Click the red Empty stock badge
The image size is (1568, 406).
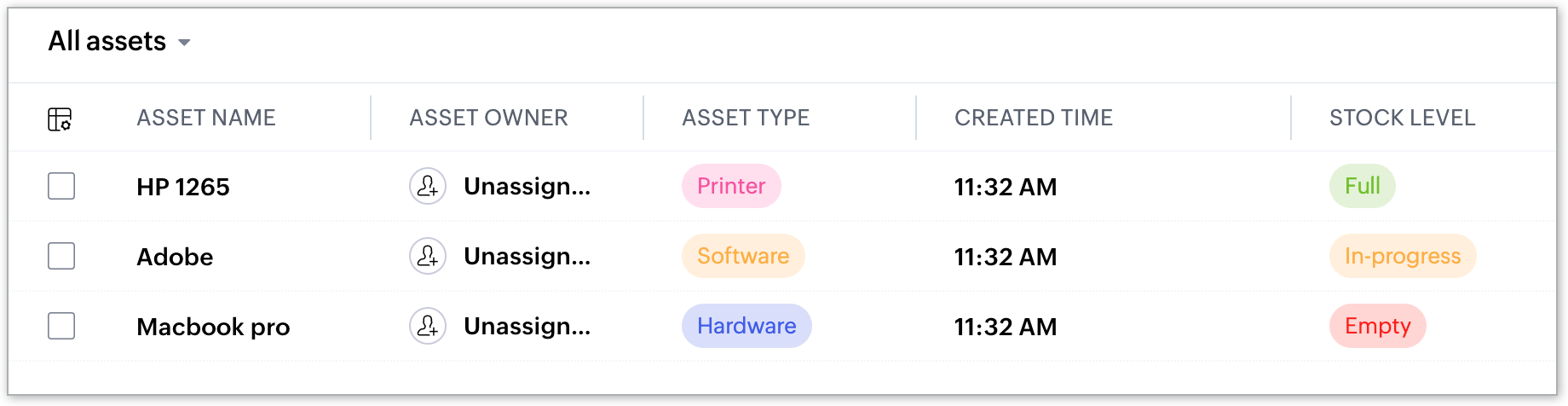(1378, 326)
